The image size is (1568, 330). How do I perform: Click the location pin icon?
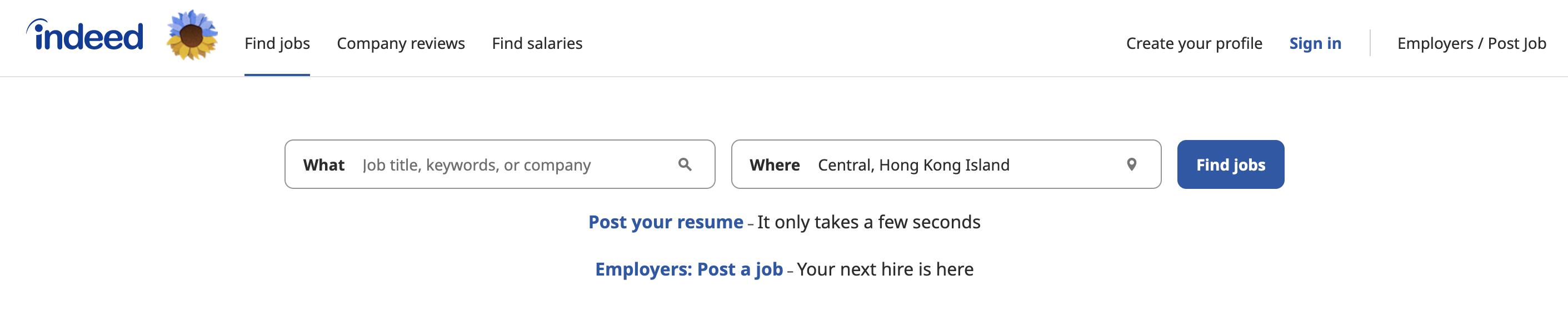(1132, 164)
